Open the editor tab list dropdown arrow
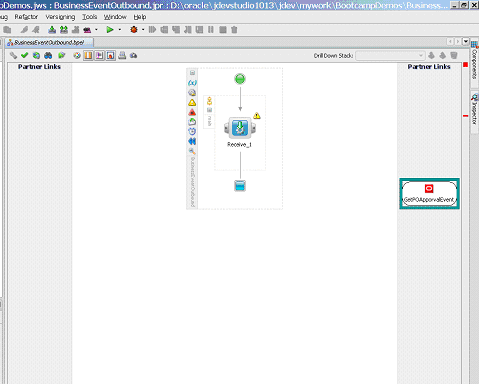This screenshot has height=384, width=479. (x=466, y=41)
